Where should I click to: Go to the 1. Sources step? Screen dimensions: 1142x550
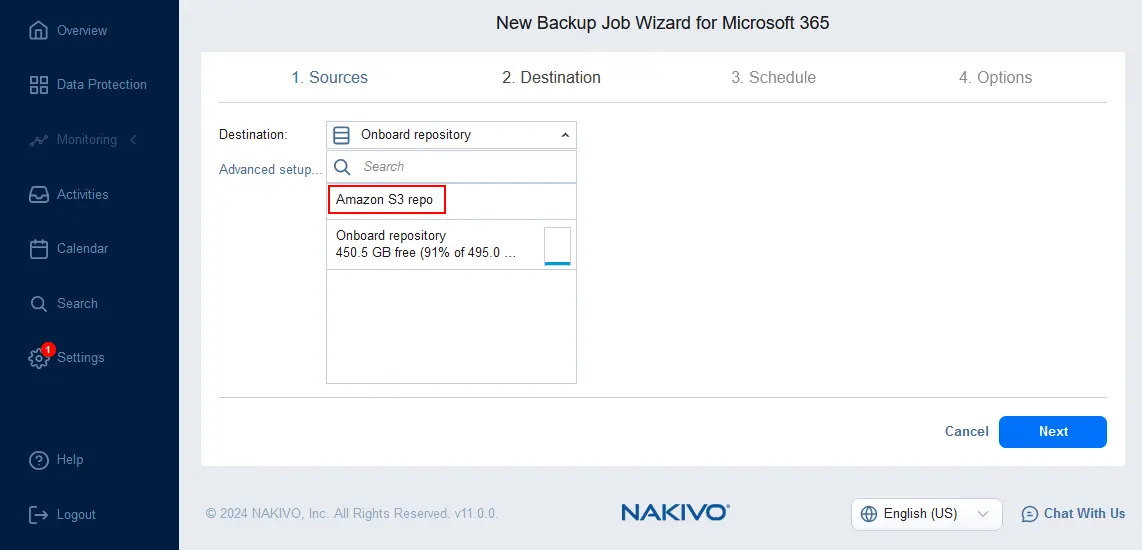tap(330, 77)
